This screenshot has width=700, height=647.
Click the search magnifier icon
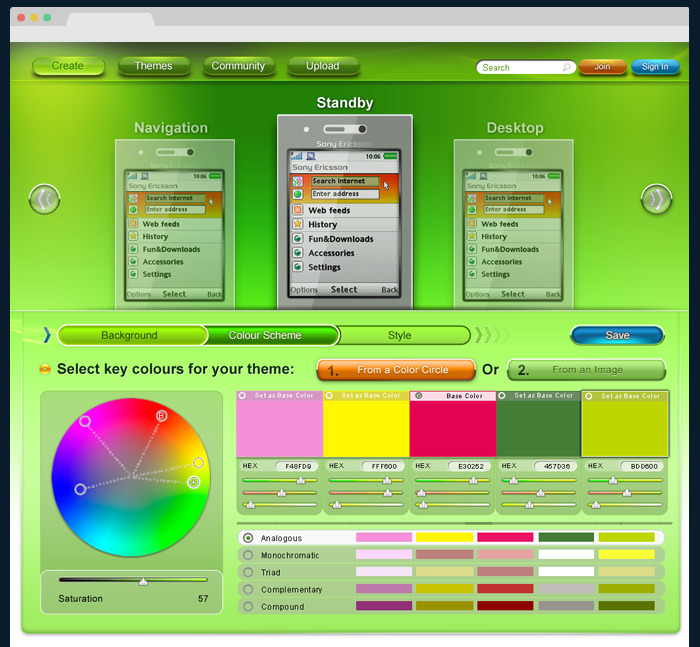coord(567,67)
